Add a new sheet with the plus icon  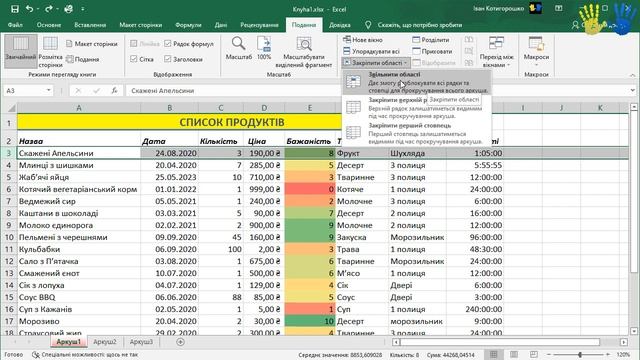click(x=180, y=342)
